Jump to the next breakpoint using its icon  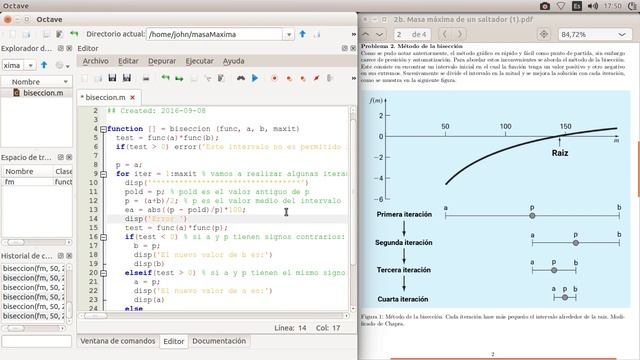pyautogui.click(x=289, y=78)
